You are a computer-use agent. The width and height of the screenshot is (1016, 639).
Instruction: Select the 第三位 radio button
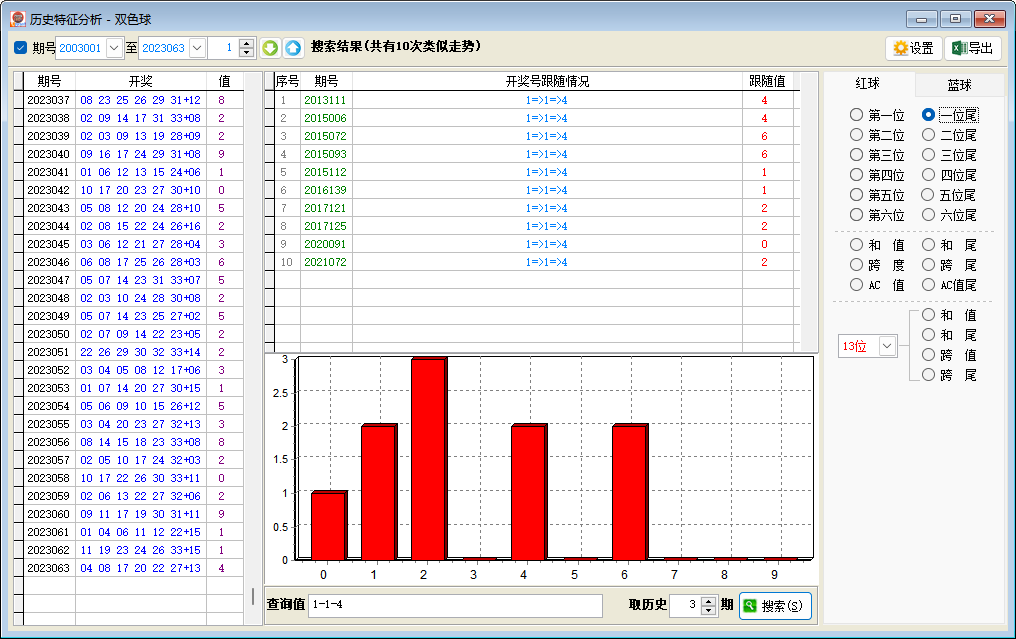tap(857, 155)
